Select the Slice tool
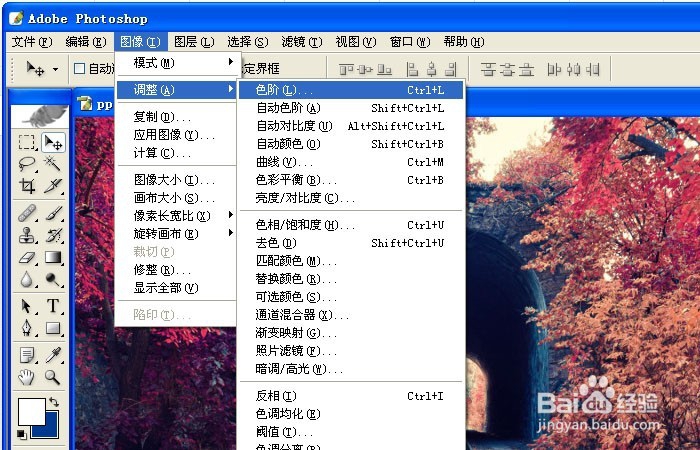 [53, 185]
